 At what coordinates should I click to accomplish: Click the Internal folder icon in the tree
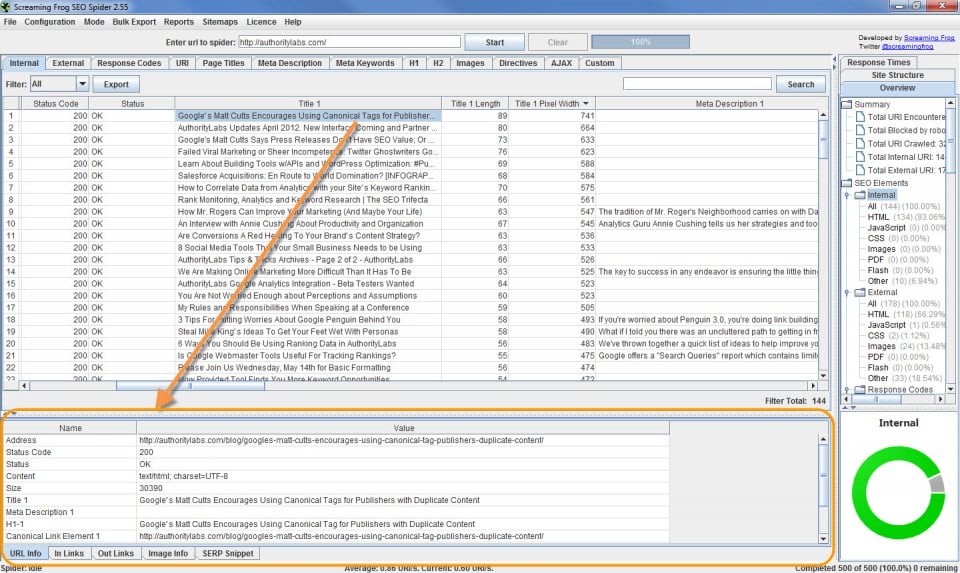860,195
